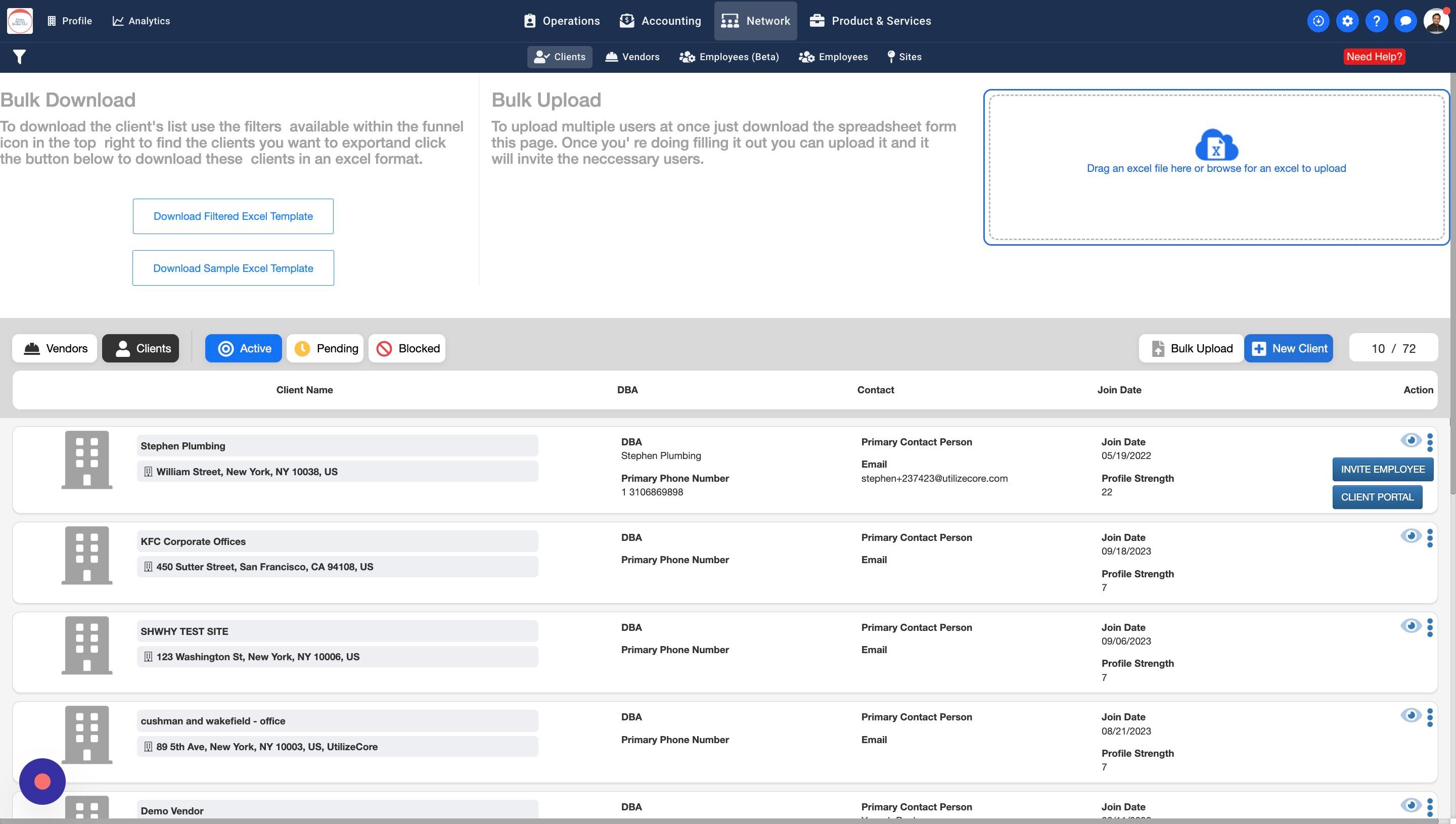Open the filter funnel icon
Screen dimensions: 1456x824
click(x=19, y=57)
